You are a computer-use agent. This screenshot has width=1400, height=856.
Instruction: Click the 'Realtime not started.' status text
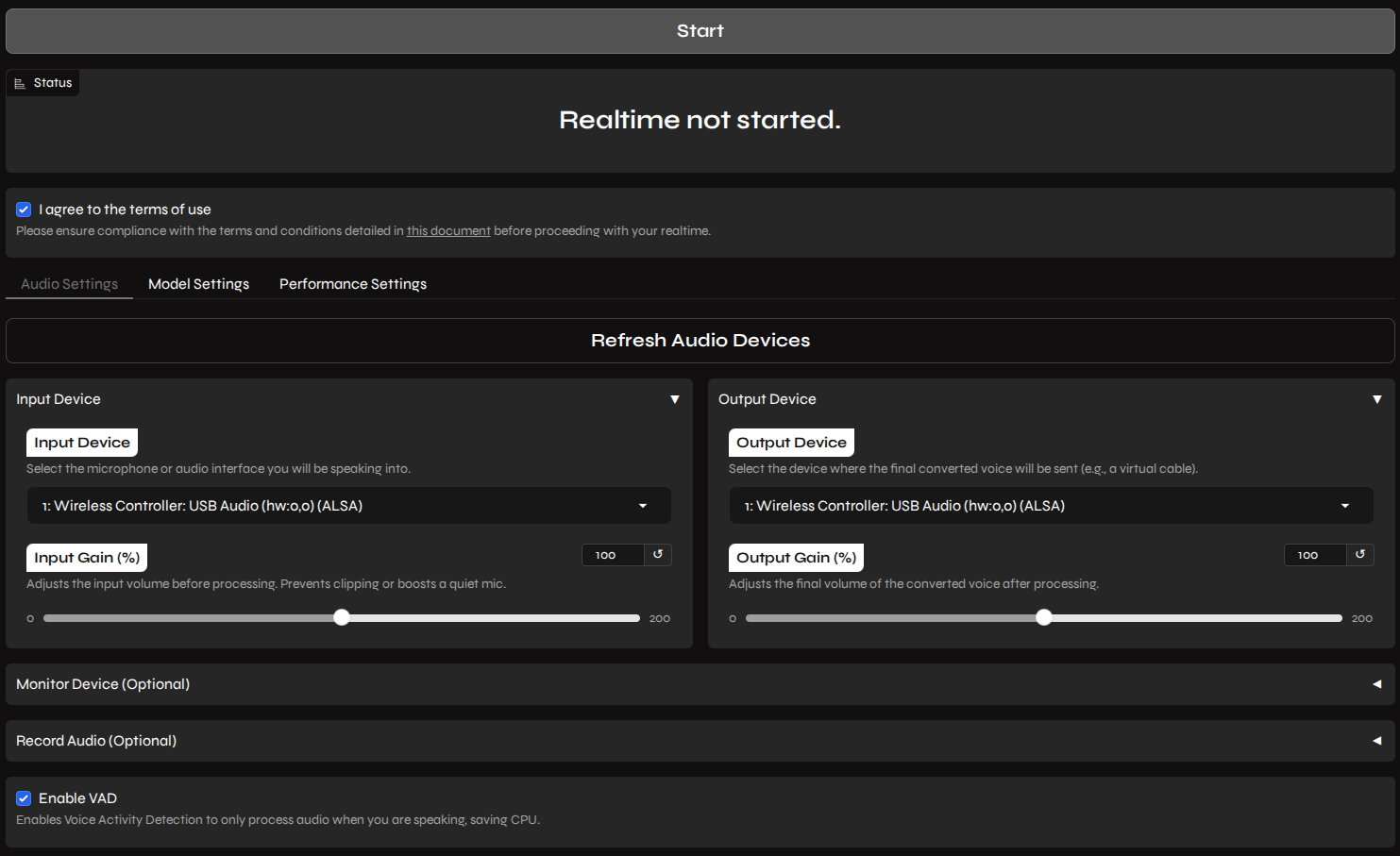(x=700, y=120)
